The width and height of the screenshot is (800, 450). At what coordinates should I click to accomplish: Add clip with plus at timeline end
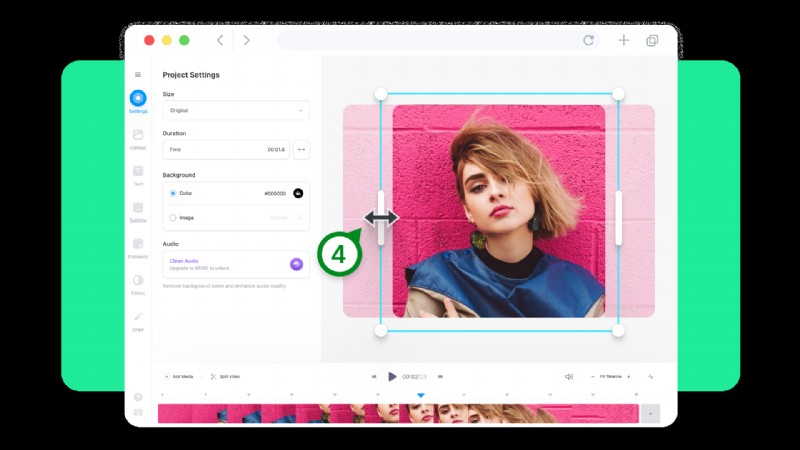click(651, 414)
